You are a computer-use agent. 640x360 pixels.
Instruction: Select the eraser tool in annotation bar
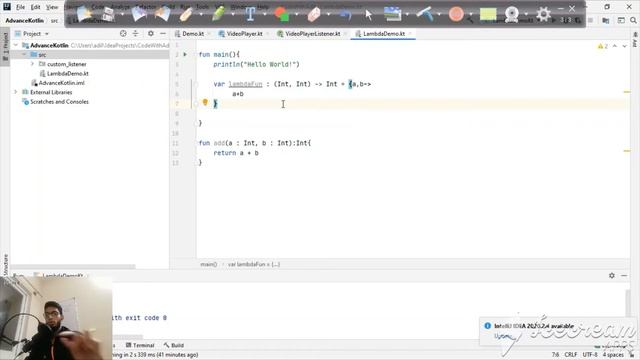coord(313,14)
